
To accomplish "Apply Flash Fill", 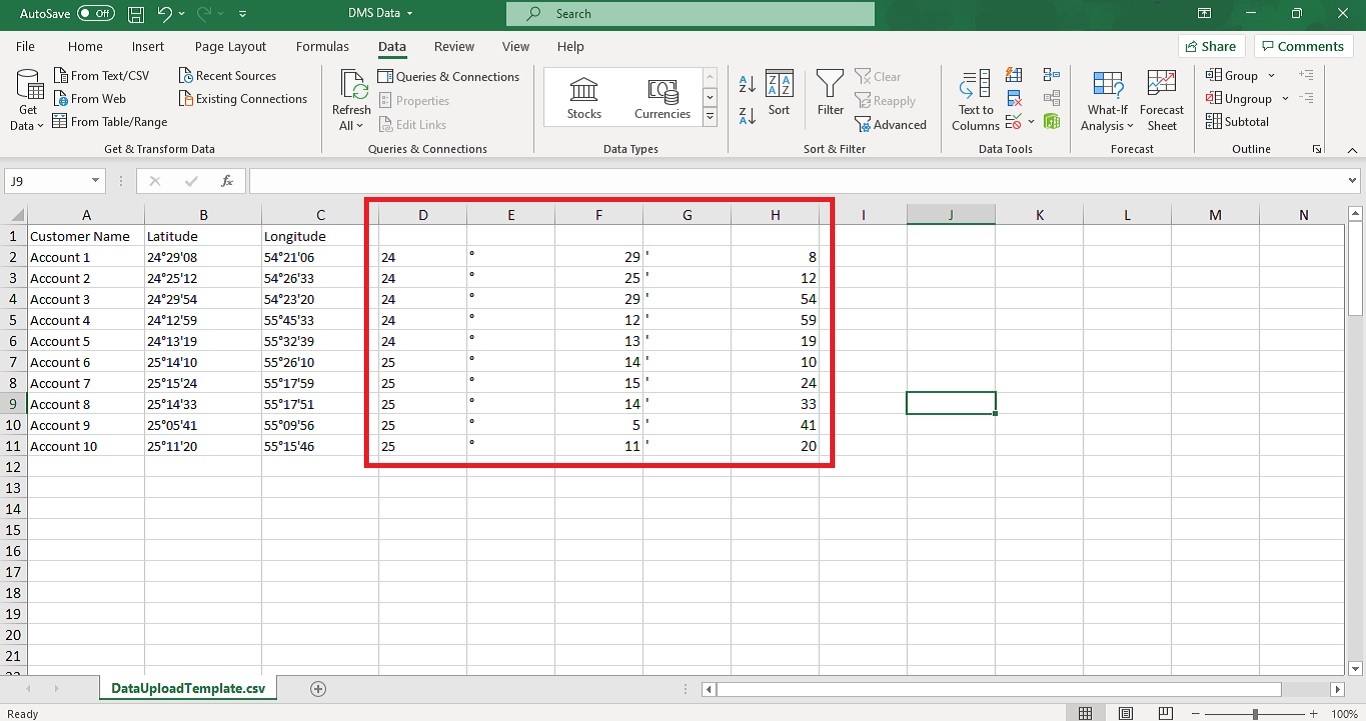I will (1014, 75).
